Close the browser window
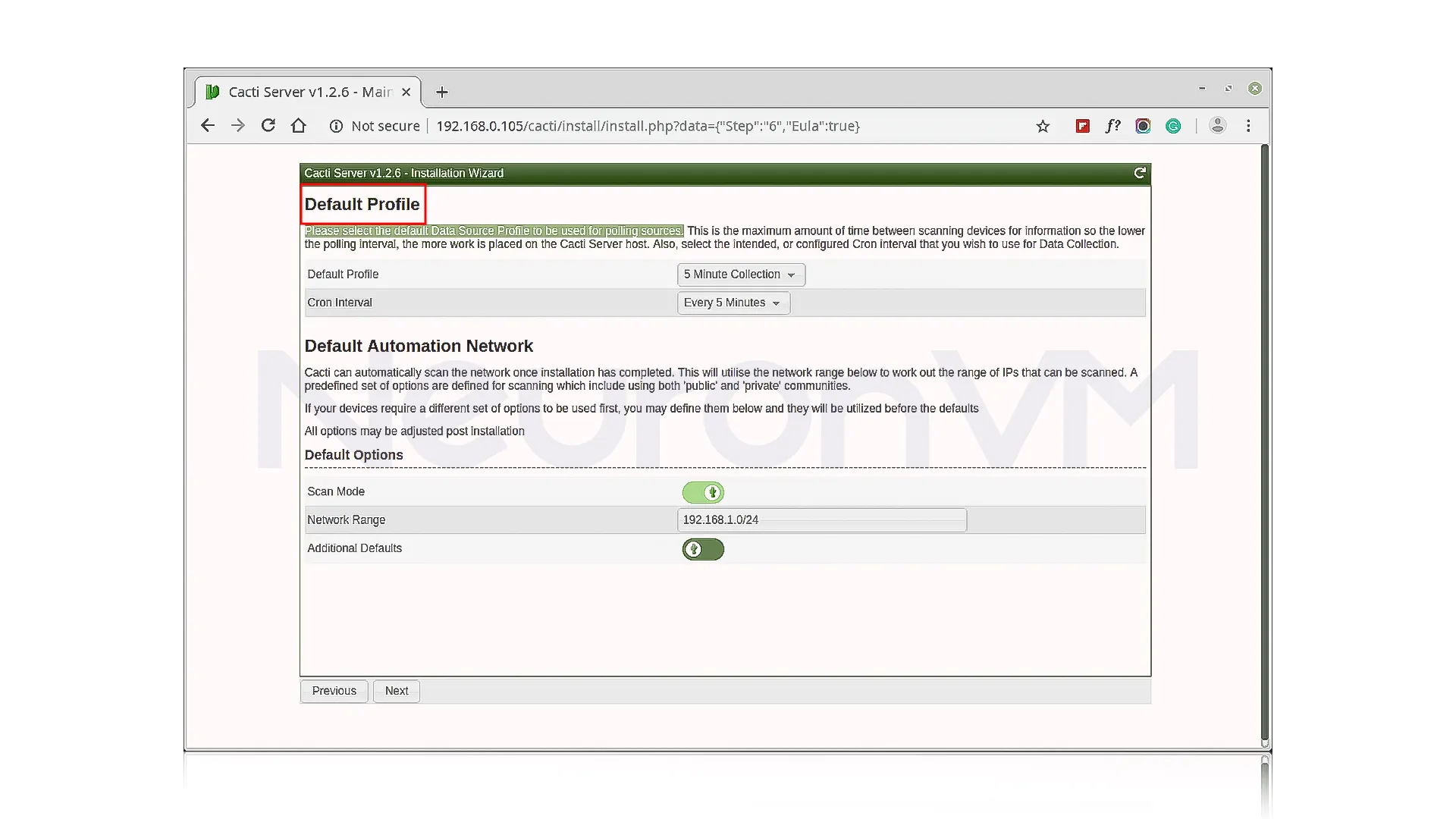 (x=1255, y=89)
